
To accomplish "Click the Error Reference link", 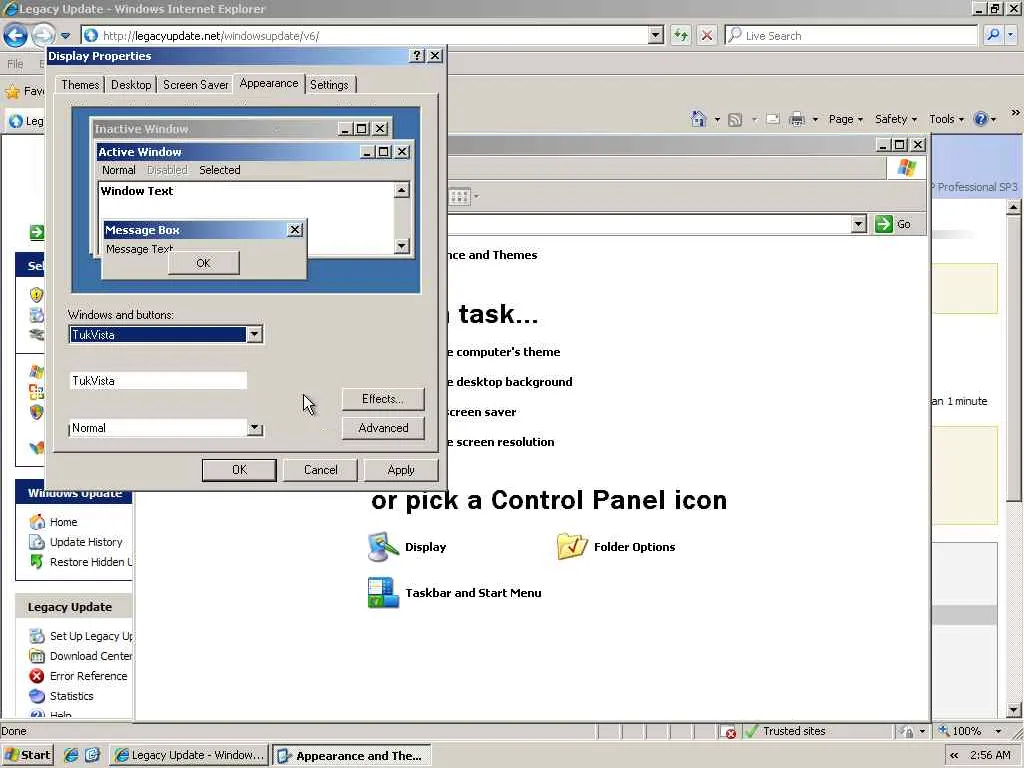I will 89,676.
